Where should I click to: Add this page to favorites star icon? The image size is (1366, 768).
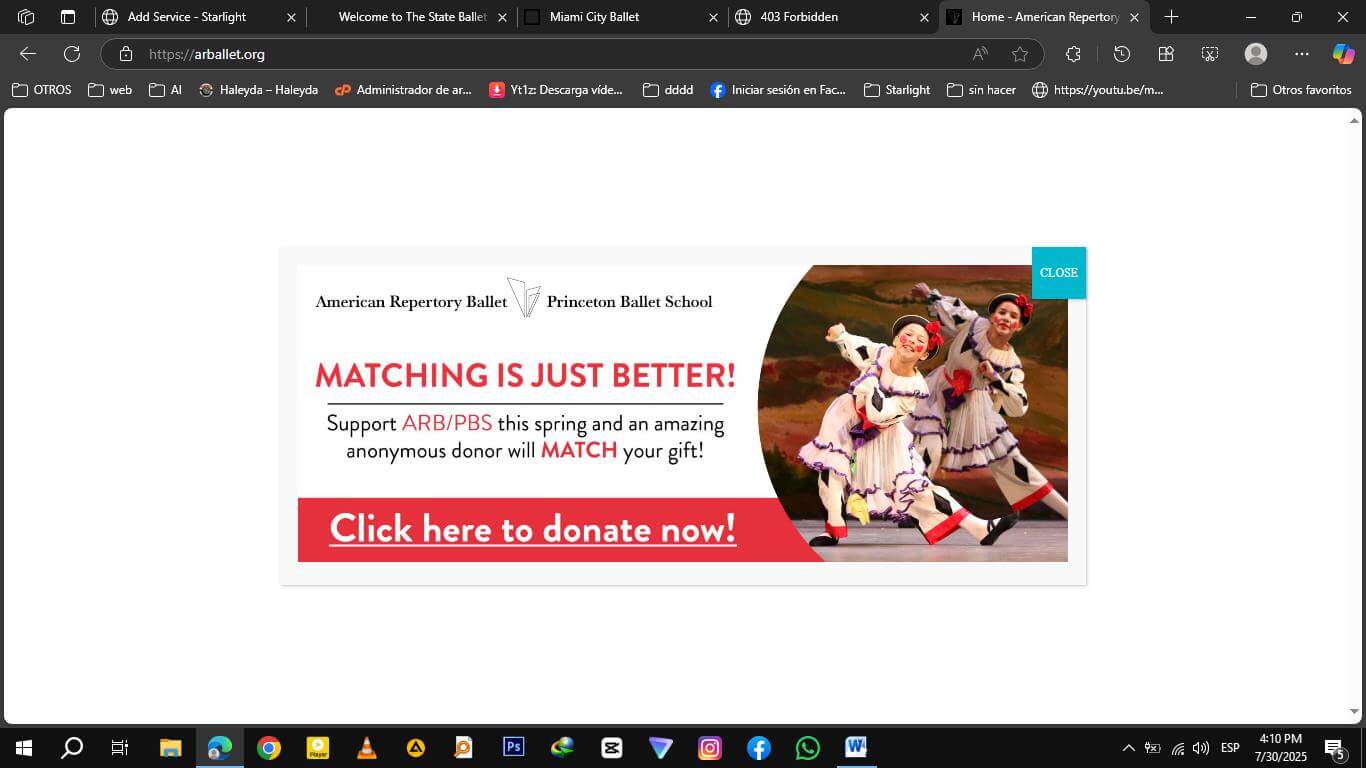coord(1019,54)
